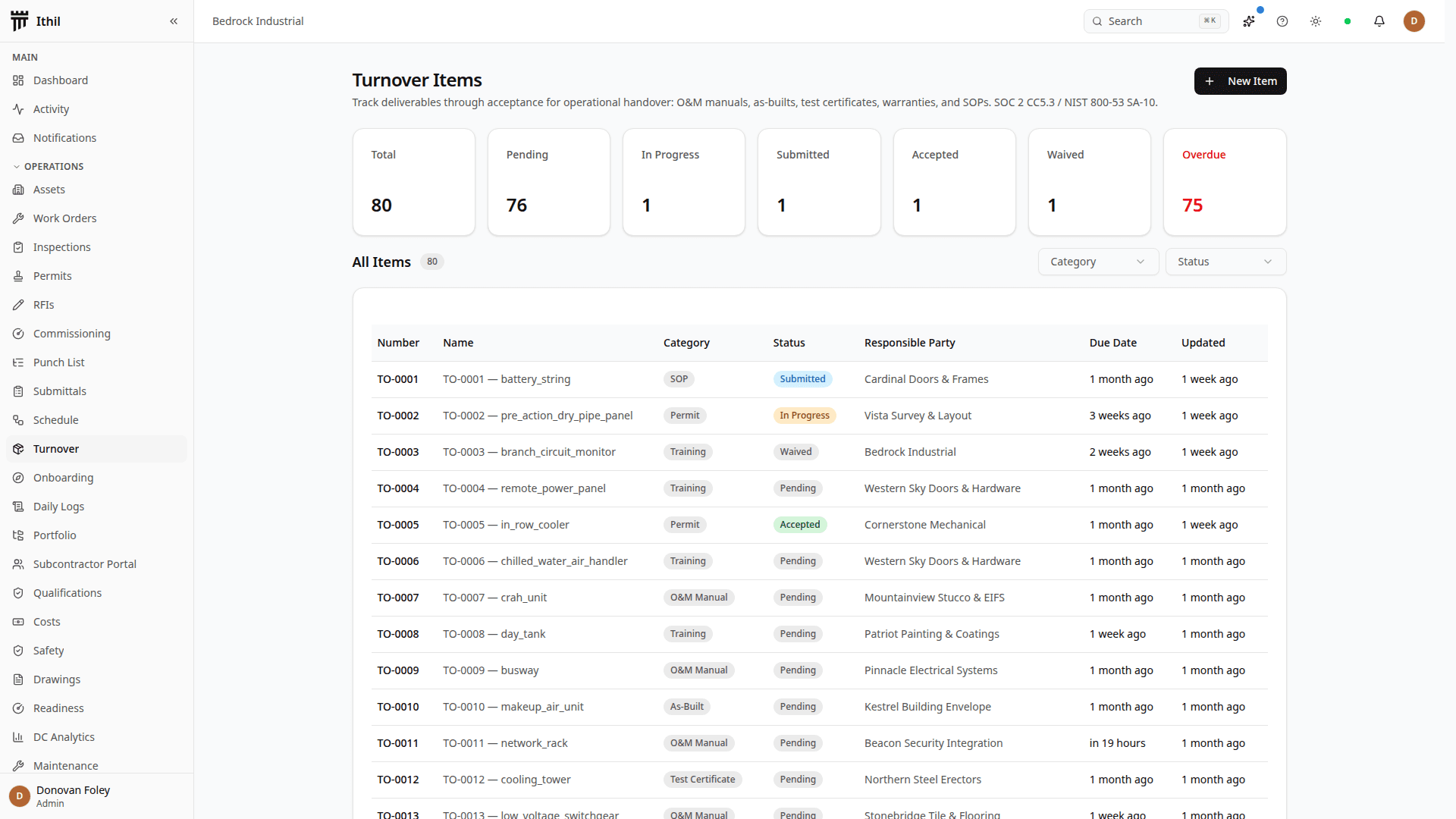Click the SOP tag on TO-0001
This screenshot has width=1456, height=819.
(679, 379)
